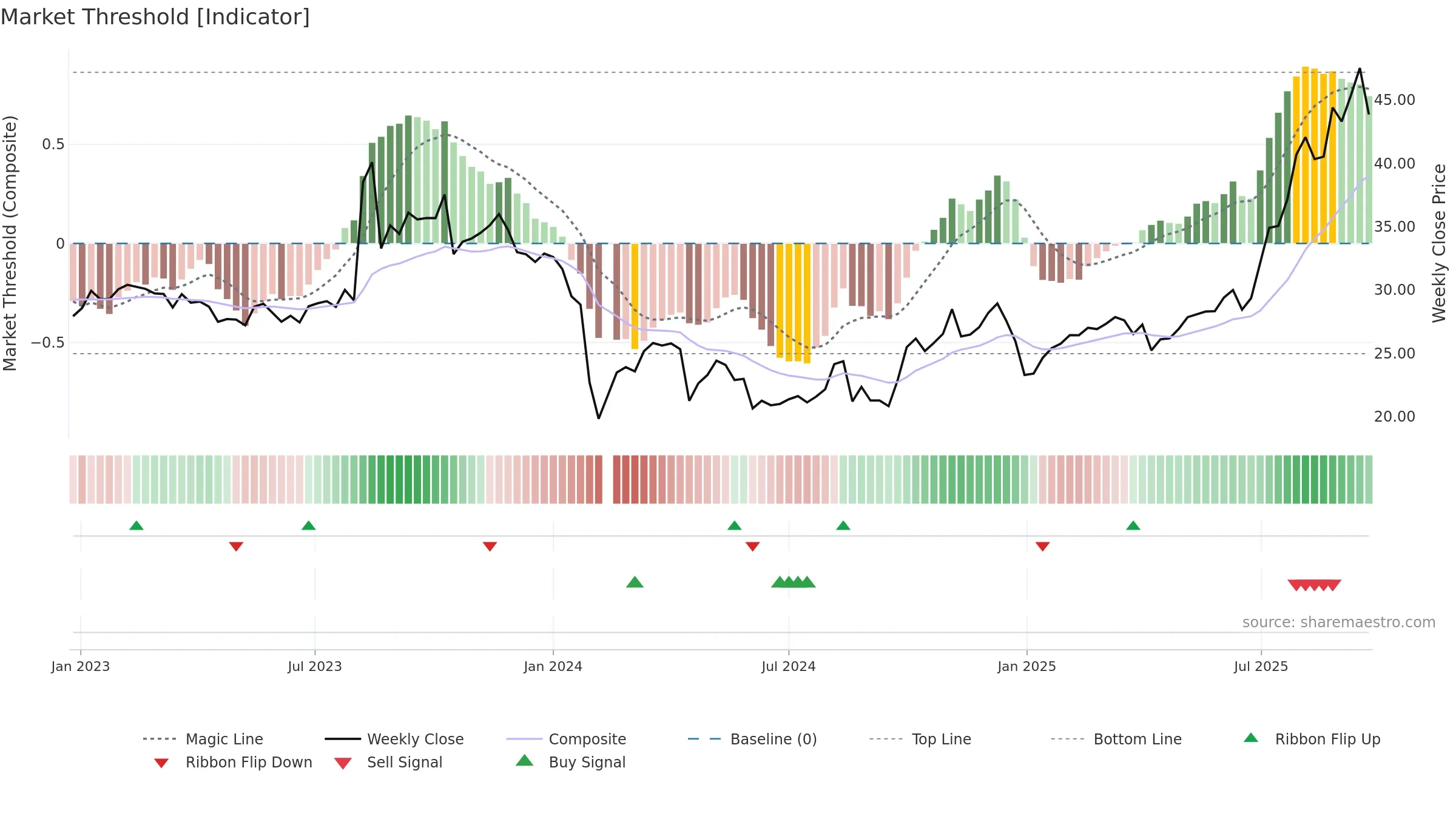Screen dimensions: 1456x819
Task: Toggle Composite legend entry
Action: point(566,739)
